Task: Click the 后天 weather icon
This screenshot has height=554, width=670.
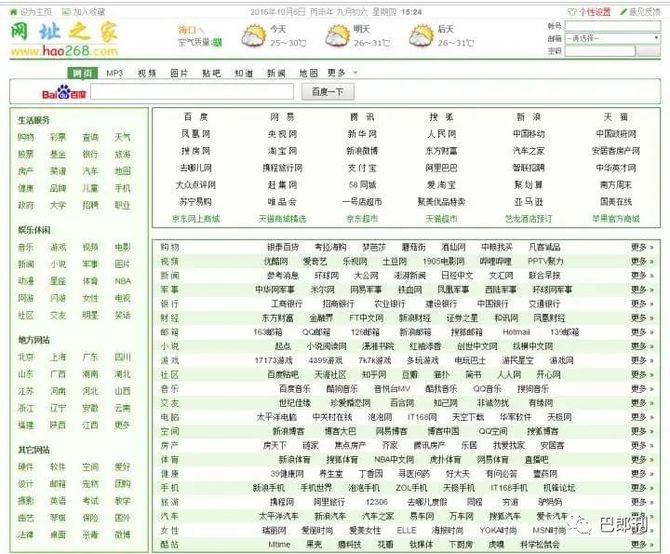Action: coord(421,36)
